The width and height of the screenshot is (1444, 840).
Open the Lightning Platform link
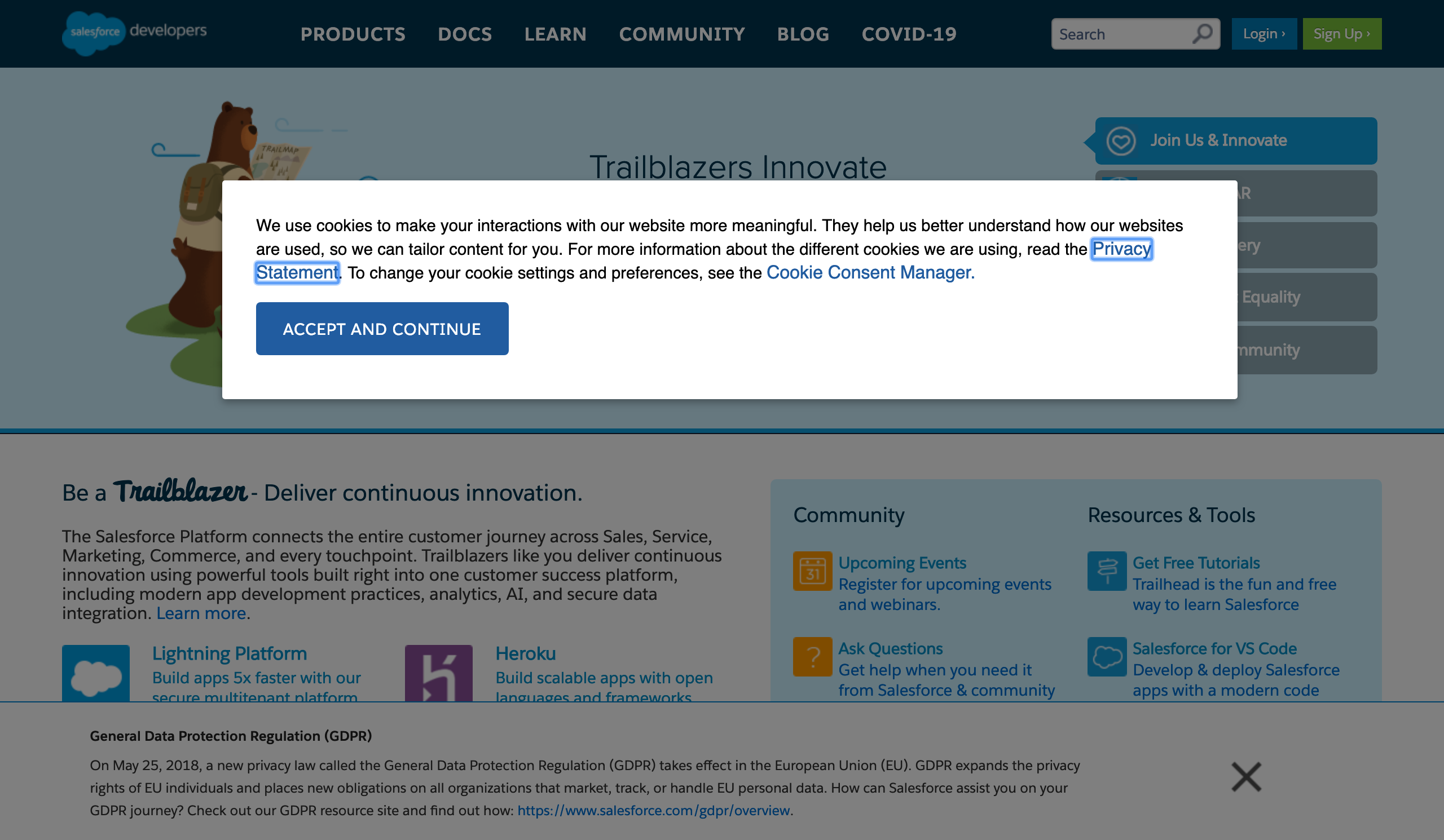point(229,653)
